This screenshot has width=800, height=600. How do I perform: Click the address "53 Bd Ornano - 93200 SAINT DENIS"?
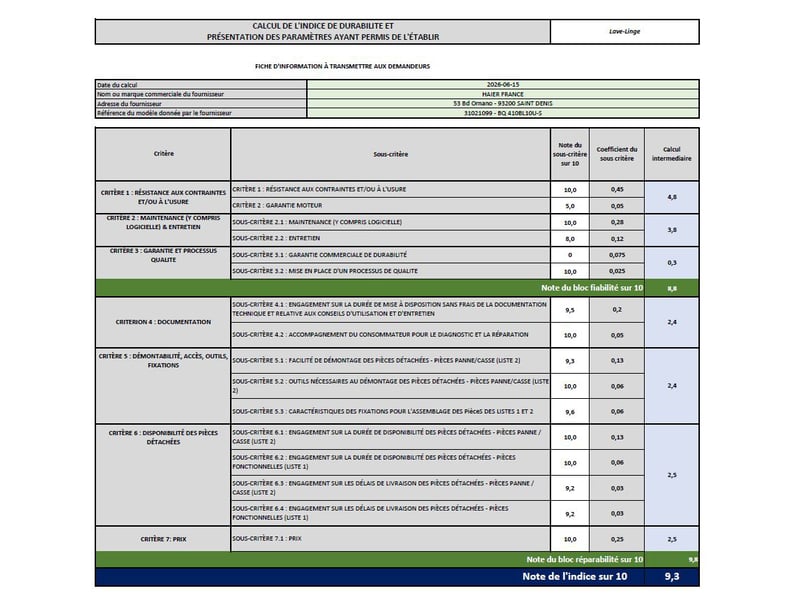click(503, 104)
